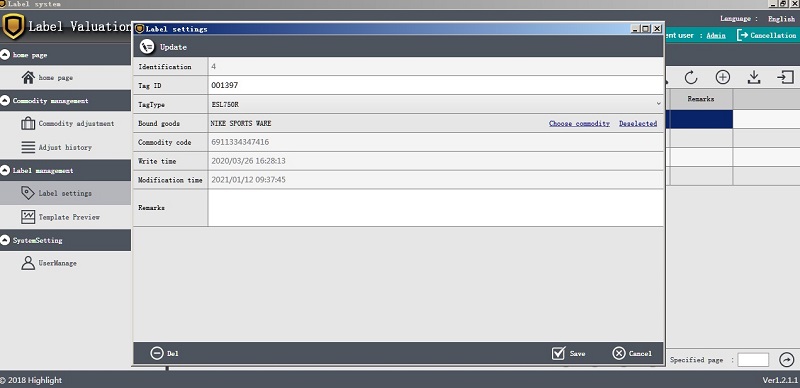Go to home page sidebar entry
Screen dimensions: 800x388
[x=56, y=78]
